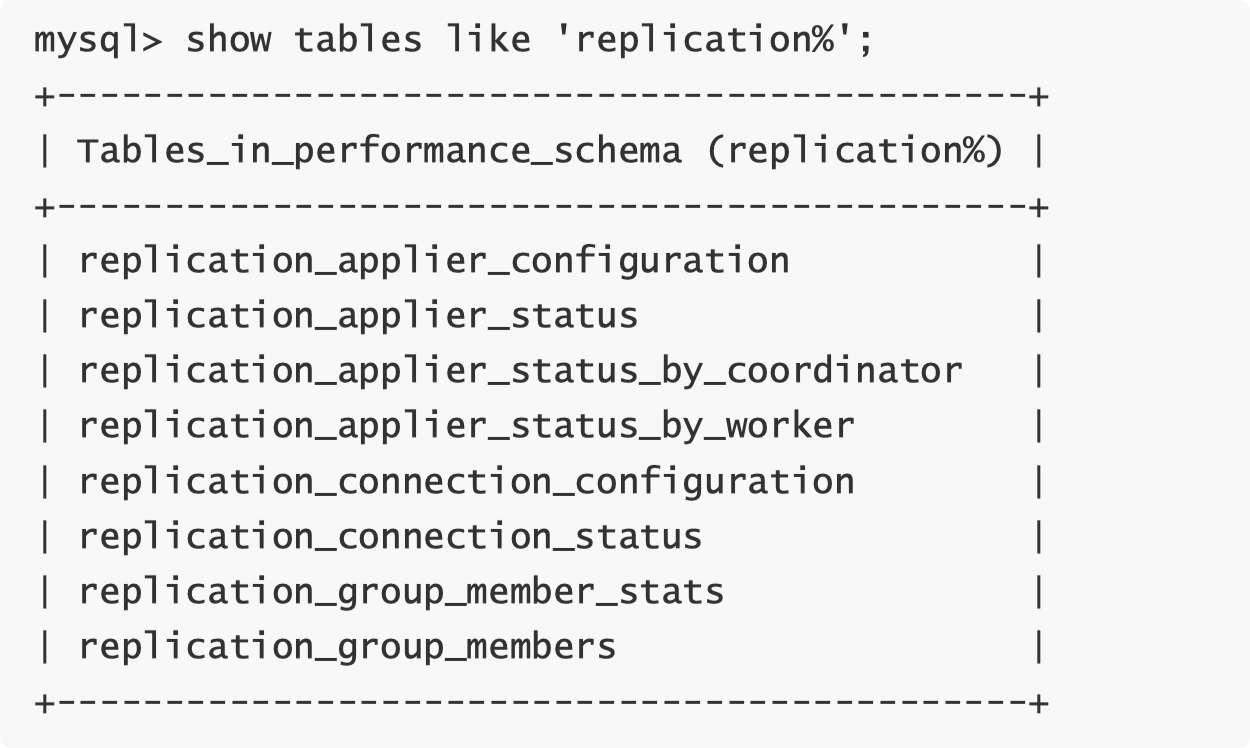Viewport: 1250px width, 748px height.
Task: Click the dashed separator below the header
Action: click(540, 207)
